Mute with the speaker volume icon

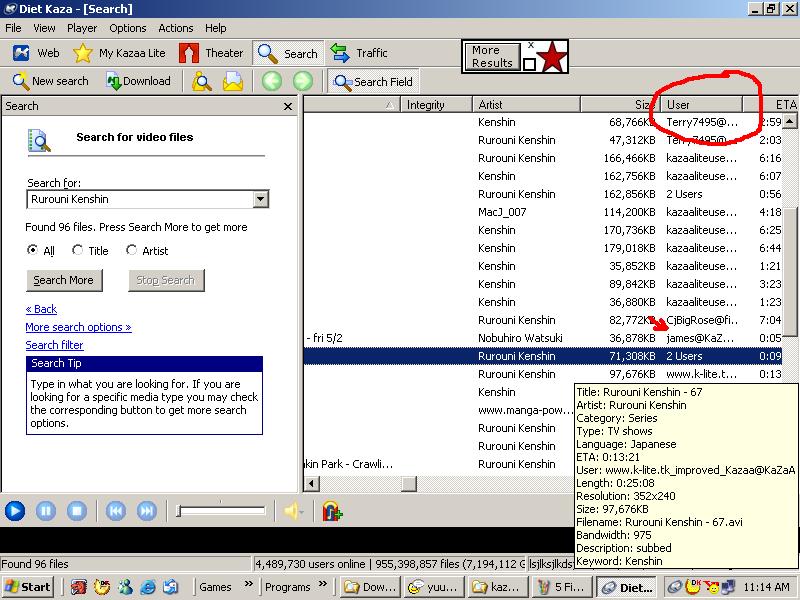click(x=292, y=511)
